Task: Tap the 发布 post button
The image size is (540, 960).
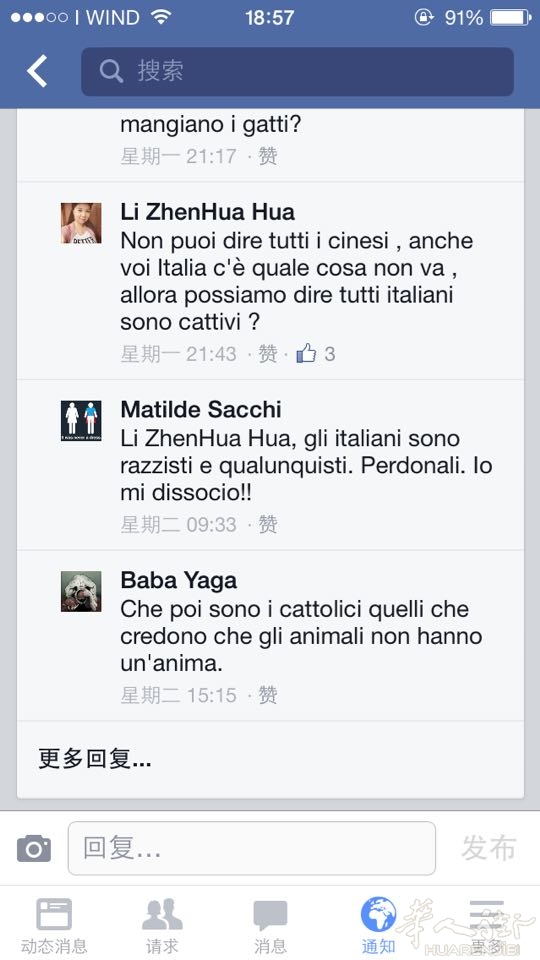Action: coord(489,849)
